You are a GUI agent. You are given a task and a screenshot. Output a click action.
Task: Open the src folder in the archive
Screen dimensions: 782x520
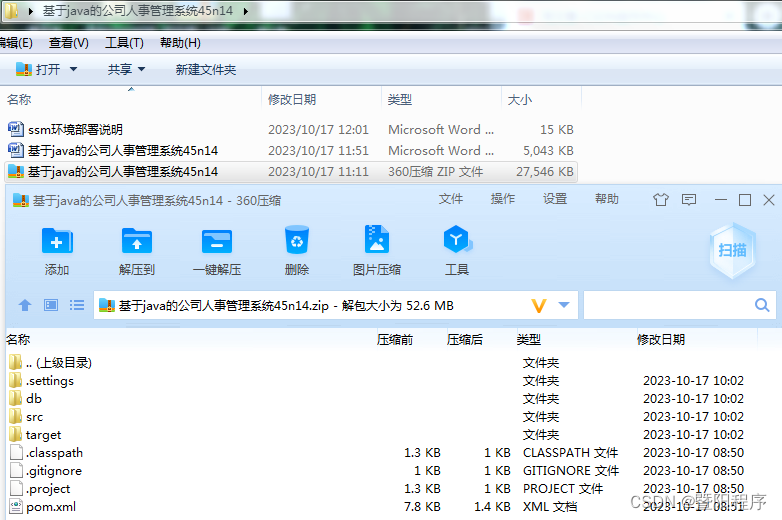tap(34, 417)
